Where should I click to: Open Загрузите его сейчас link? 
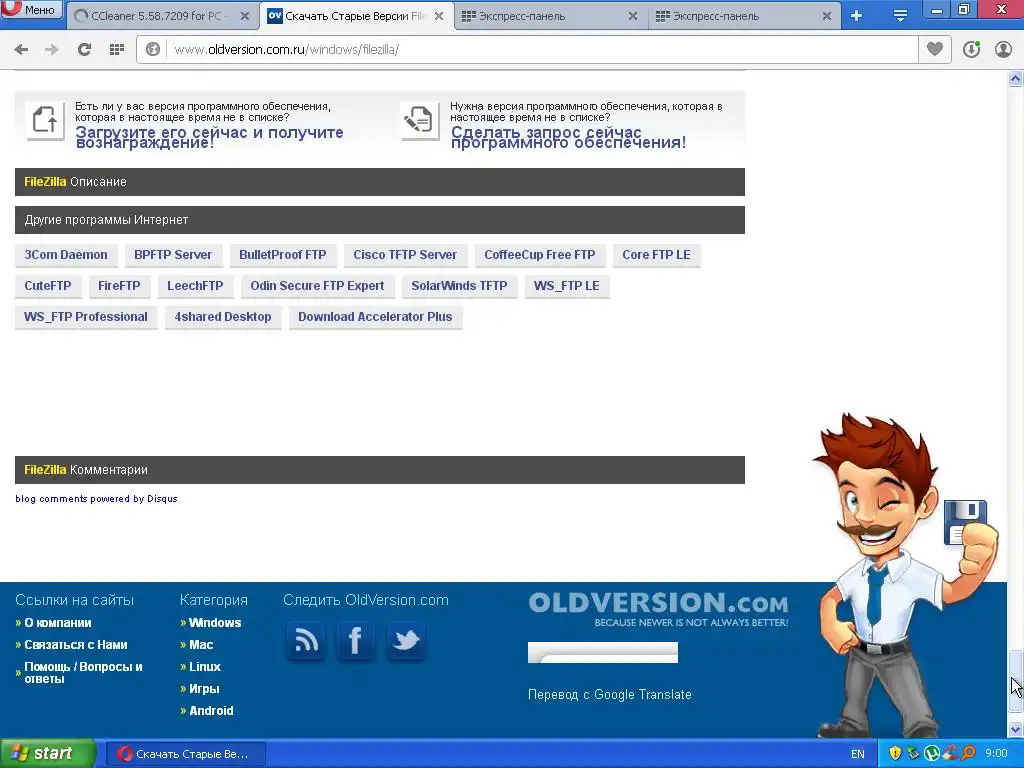click(210, 137)
